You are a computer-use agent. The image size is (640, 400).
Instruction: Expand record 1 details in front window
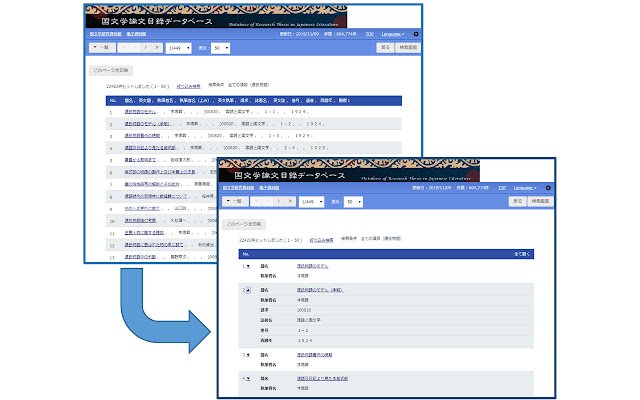pyautogui.click(x=248, y=267)
